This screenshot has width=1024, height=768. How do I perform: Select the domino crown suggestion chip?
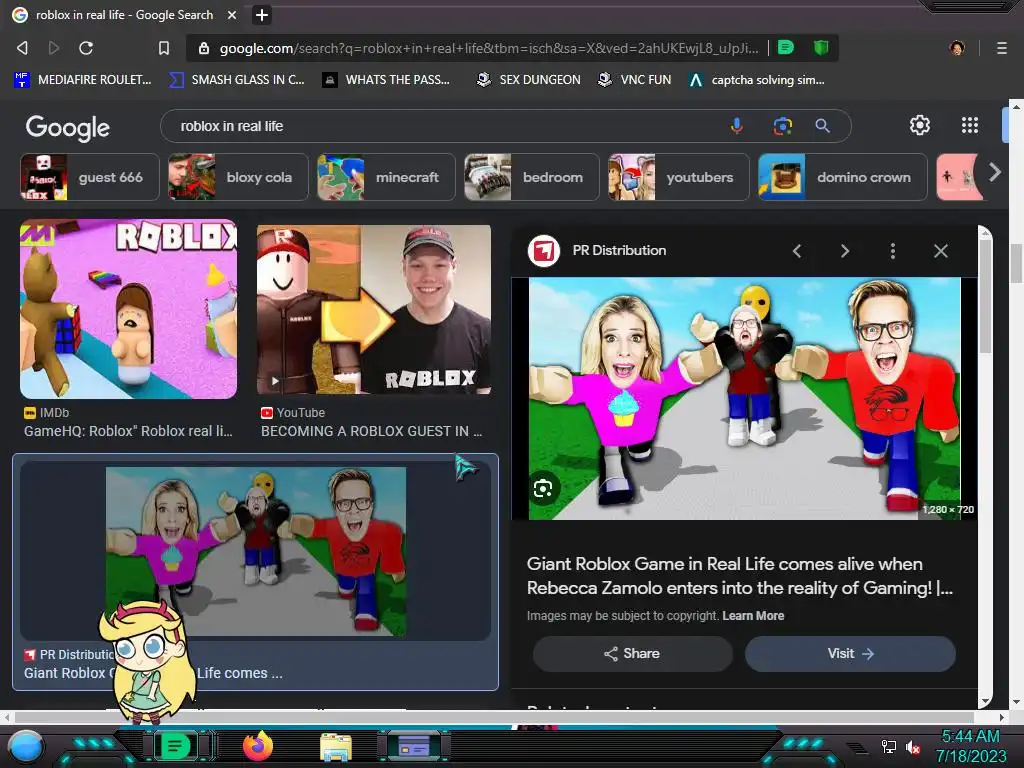pos(842,177)
